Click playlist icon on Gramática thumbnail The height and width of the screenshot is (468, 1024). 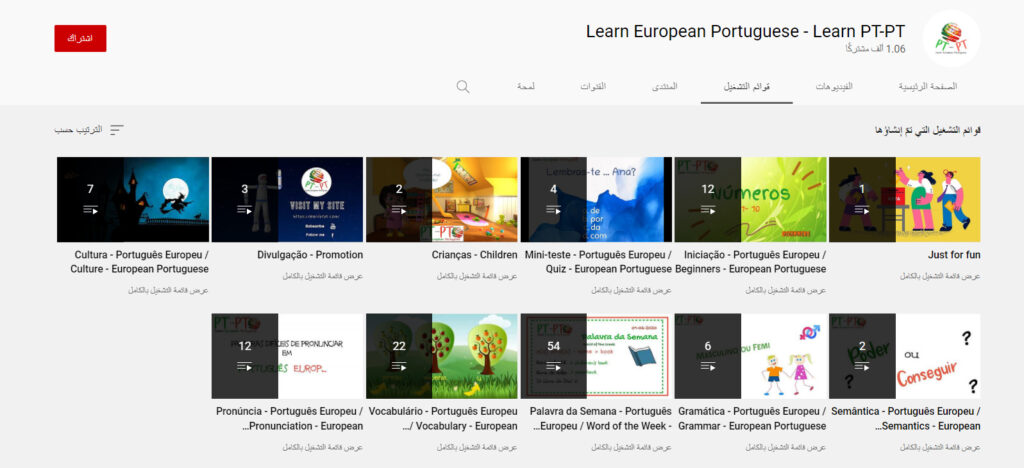[x=708, y=366]
